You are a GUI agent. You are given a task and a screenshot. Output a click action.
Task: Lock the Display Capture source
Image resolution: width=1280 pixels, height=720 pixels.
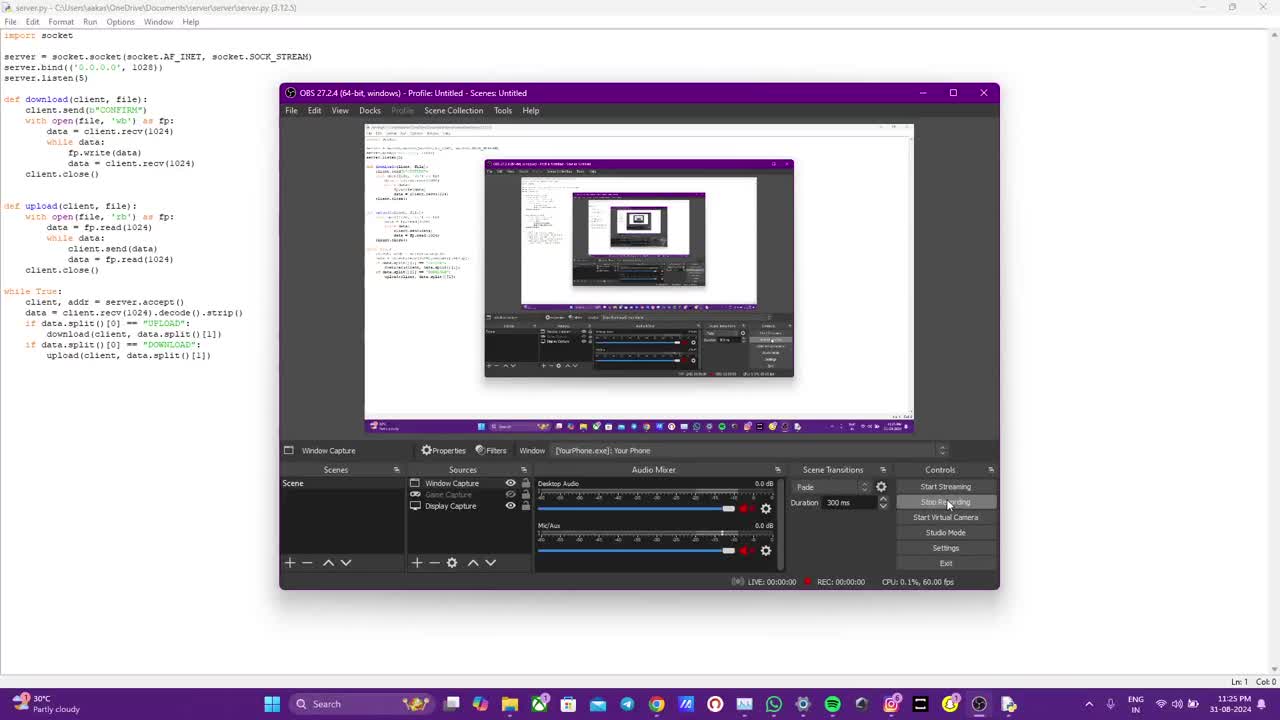pos(525,506)
